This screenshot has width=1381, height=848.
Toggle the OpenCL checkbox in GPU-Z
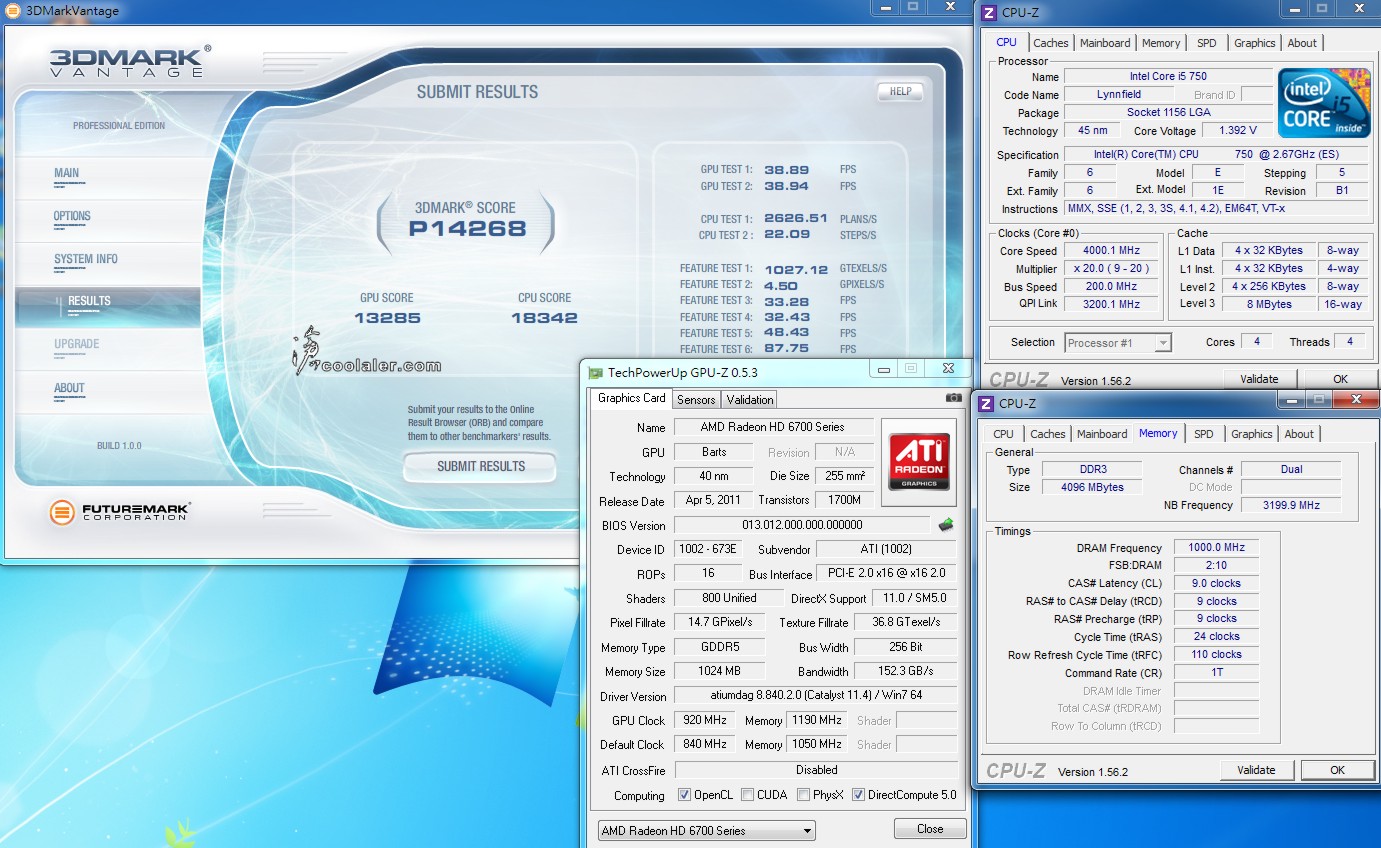[685, 795]
